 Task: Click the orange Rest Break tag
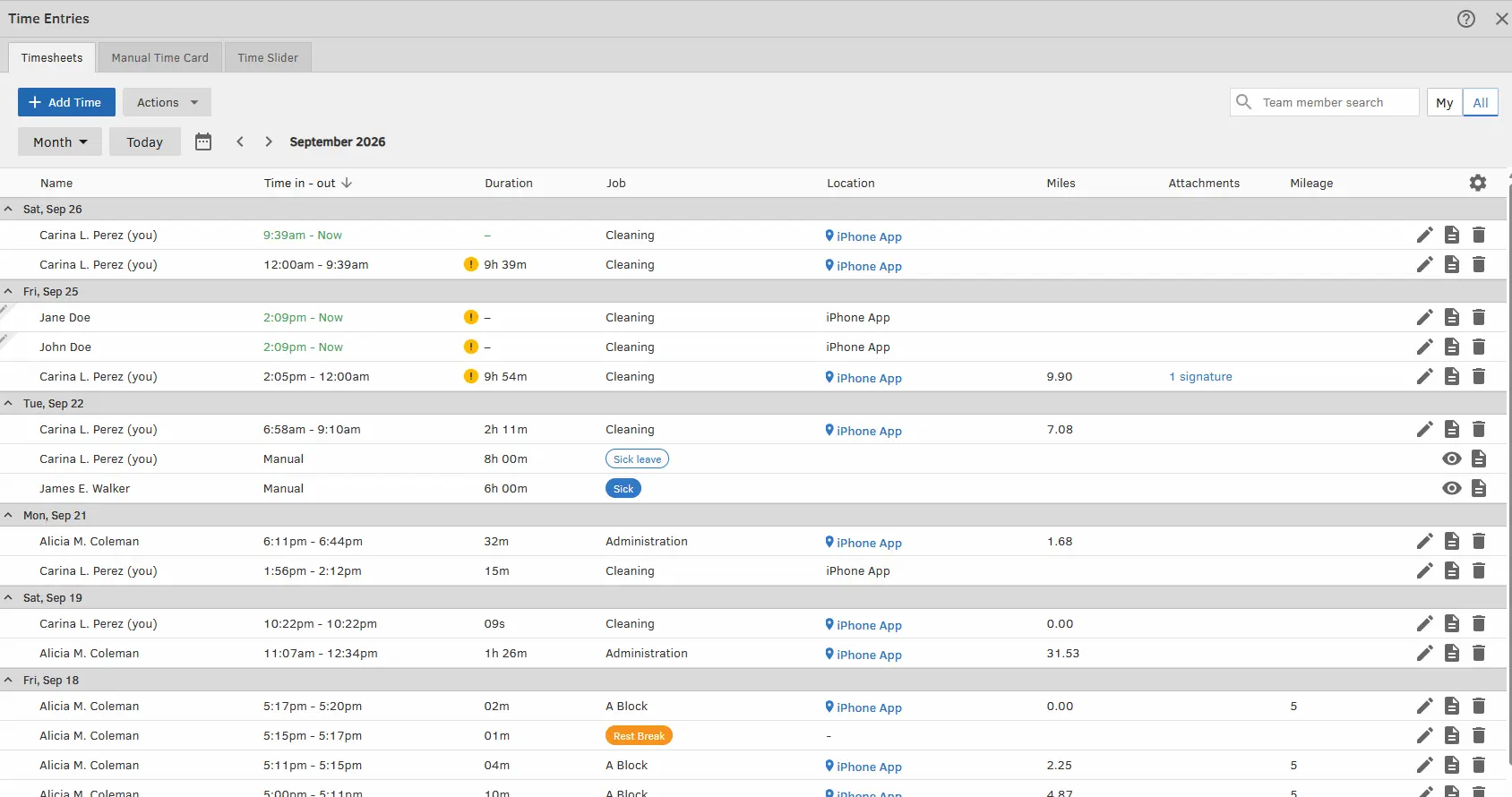pyautogui.click(x=639, y=735)
